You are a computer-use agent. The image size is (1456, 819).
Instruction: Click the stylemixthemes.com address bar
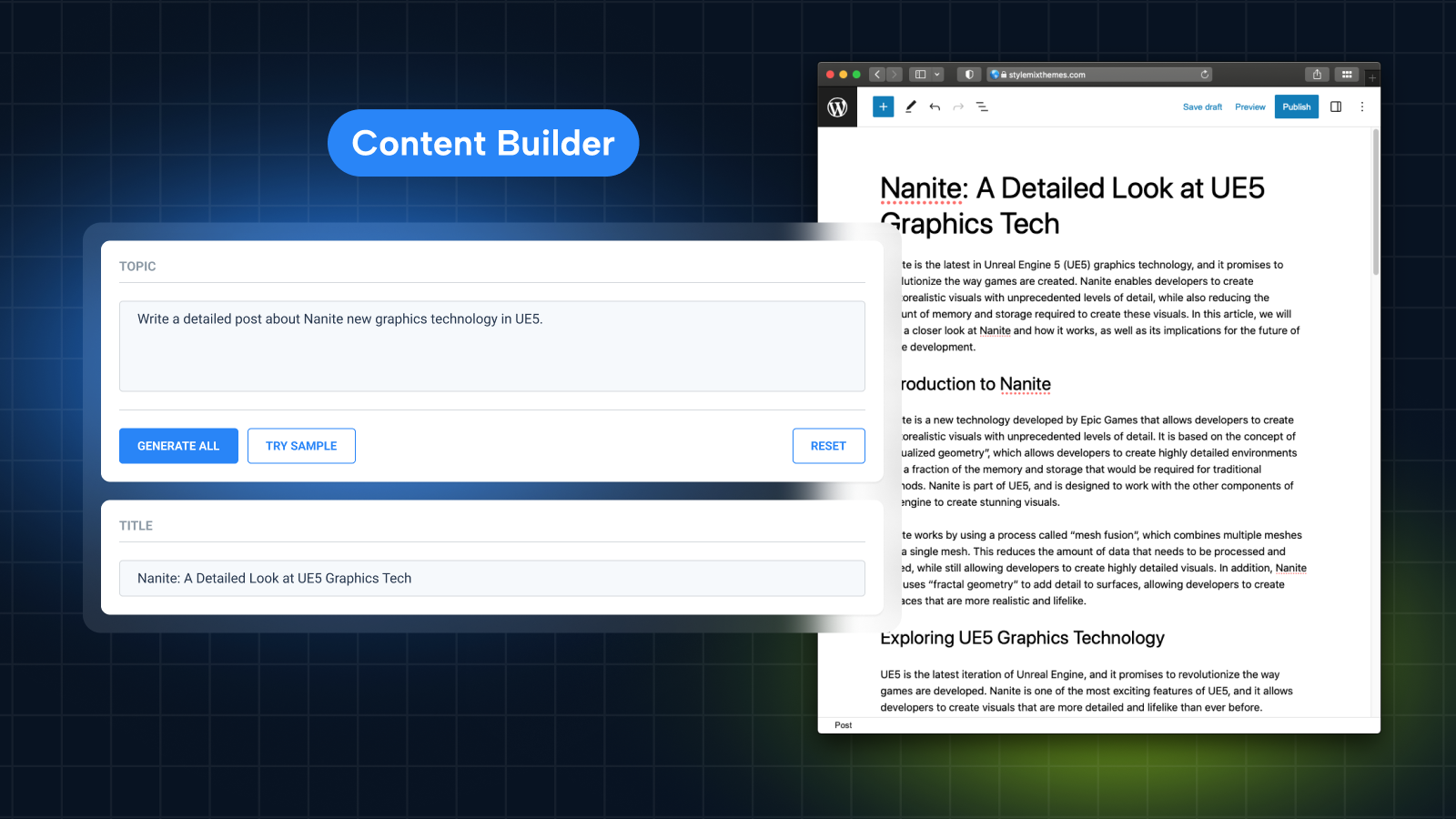[1099, 75]
